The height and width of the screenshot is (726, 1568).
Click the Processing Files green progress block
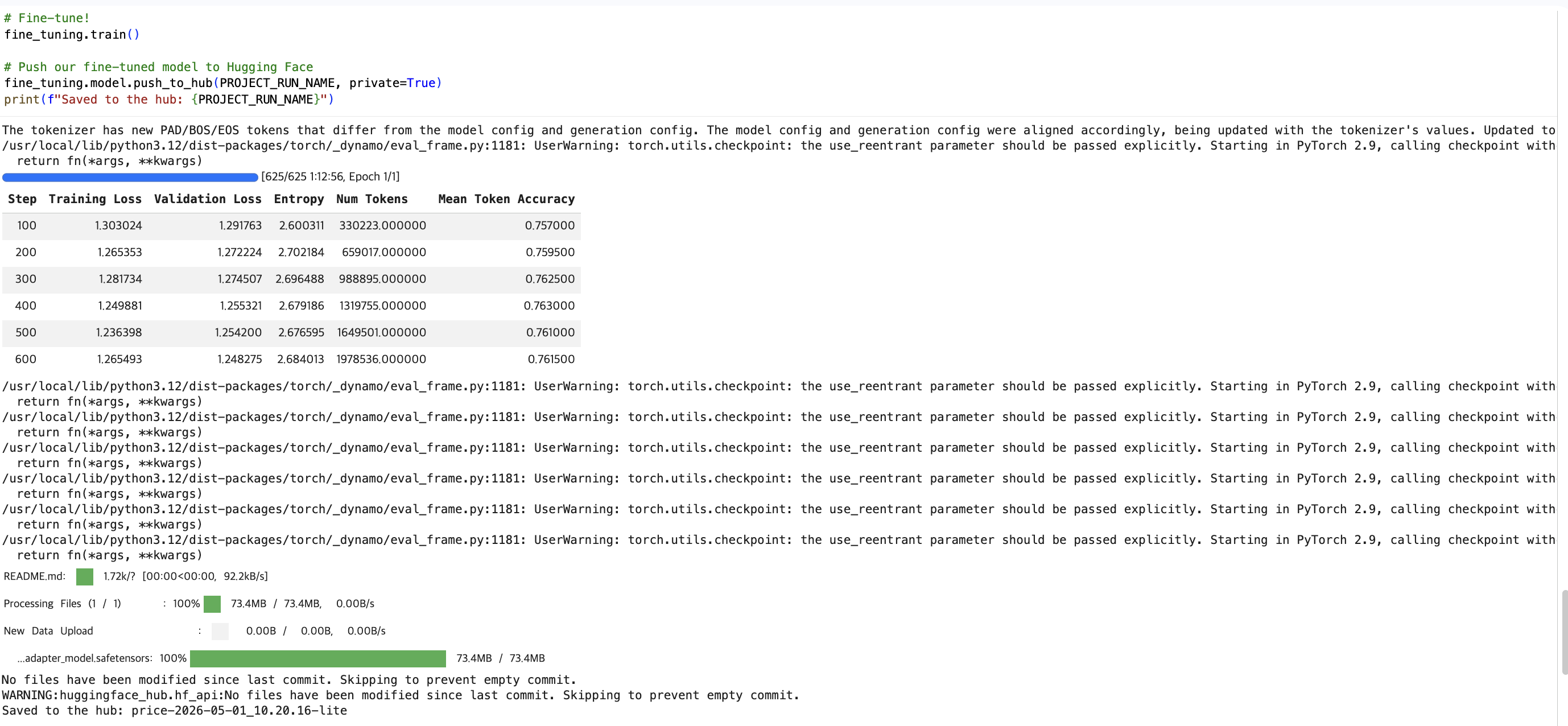pyautogui.click(x=212, y=604)
